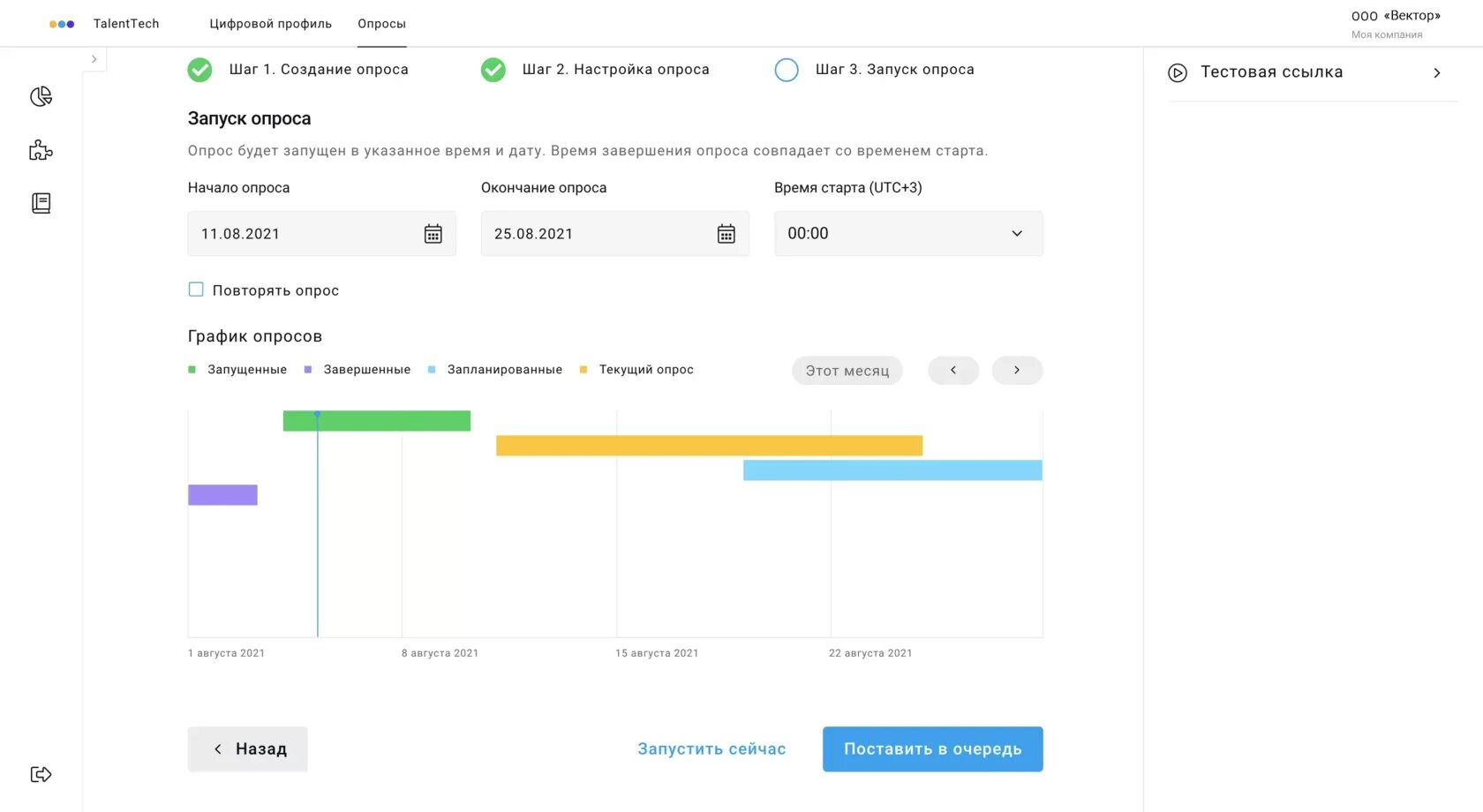Click the 15 августа 2021 axis label
The height and width of the screenshot is (812, 1483).
(657, 653)
